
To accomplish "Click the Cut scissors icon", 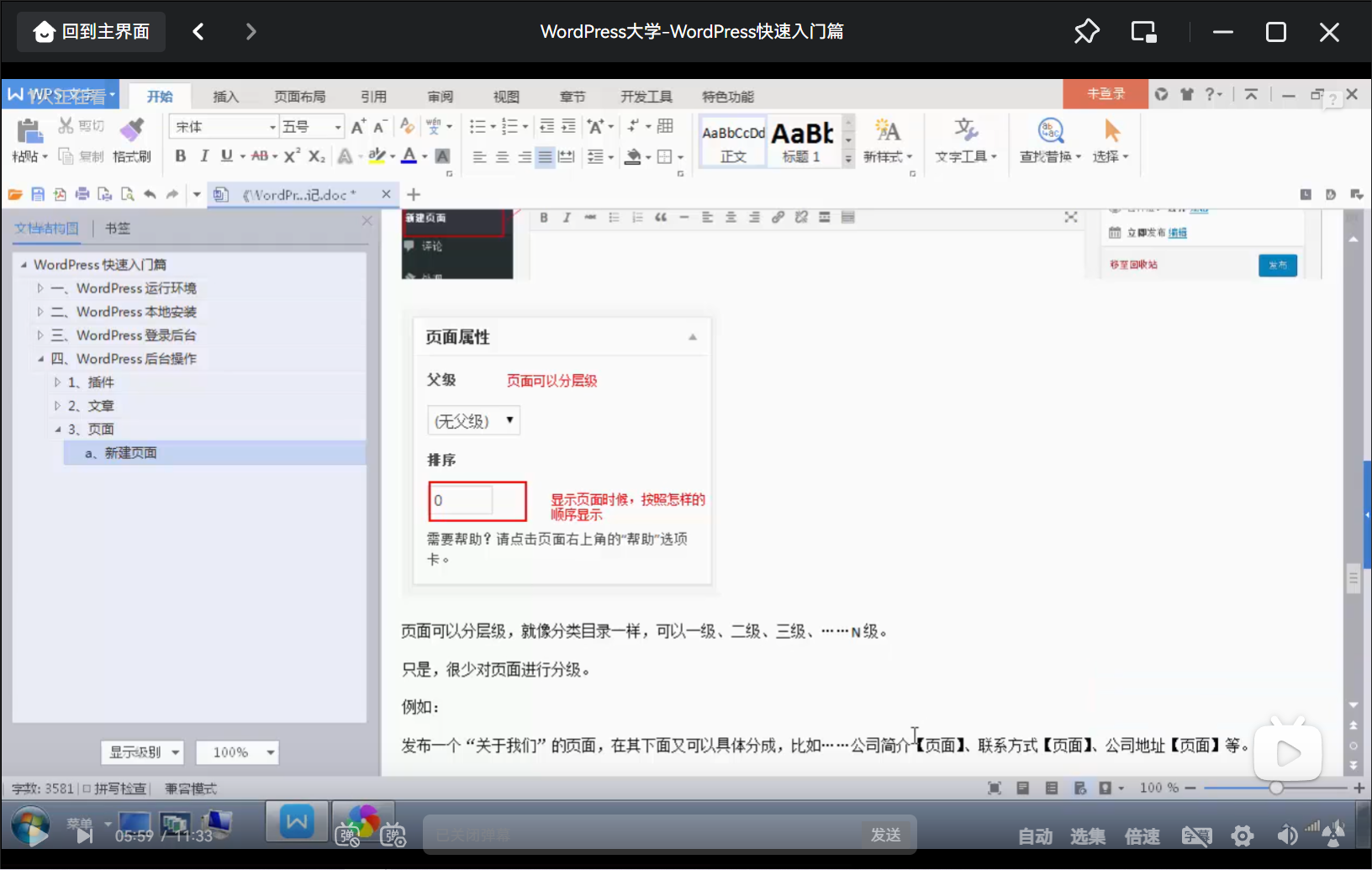I will [x=66, y=126].
